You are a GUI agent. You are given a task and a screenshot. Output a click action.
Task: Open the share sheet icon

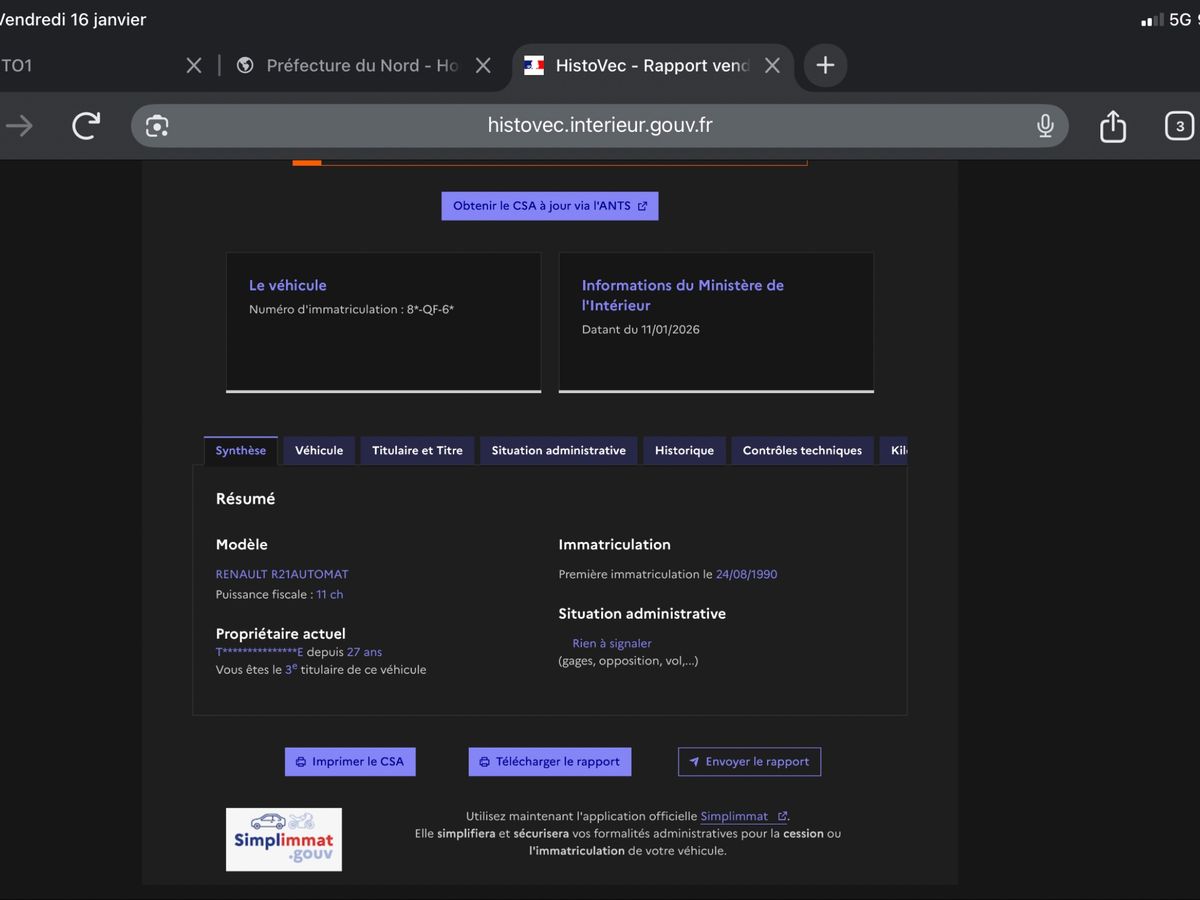point(1112,126)
